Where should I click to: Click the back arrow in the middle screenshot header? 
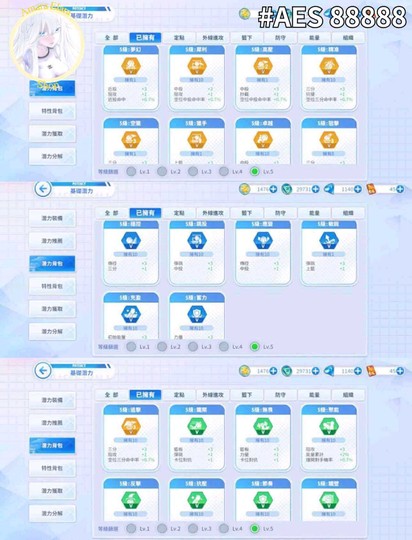(43, 189)
